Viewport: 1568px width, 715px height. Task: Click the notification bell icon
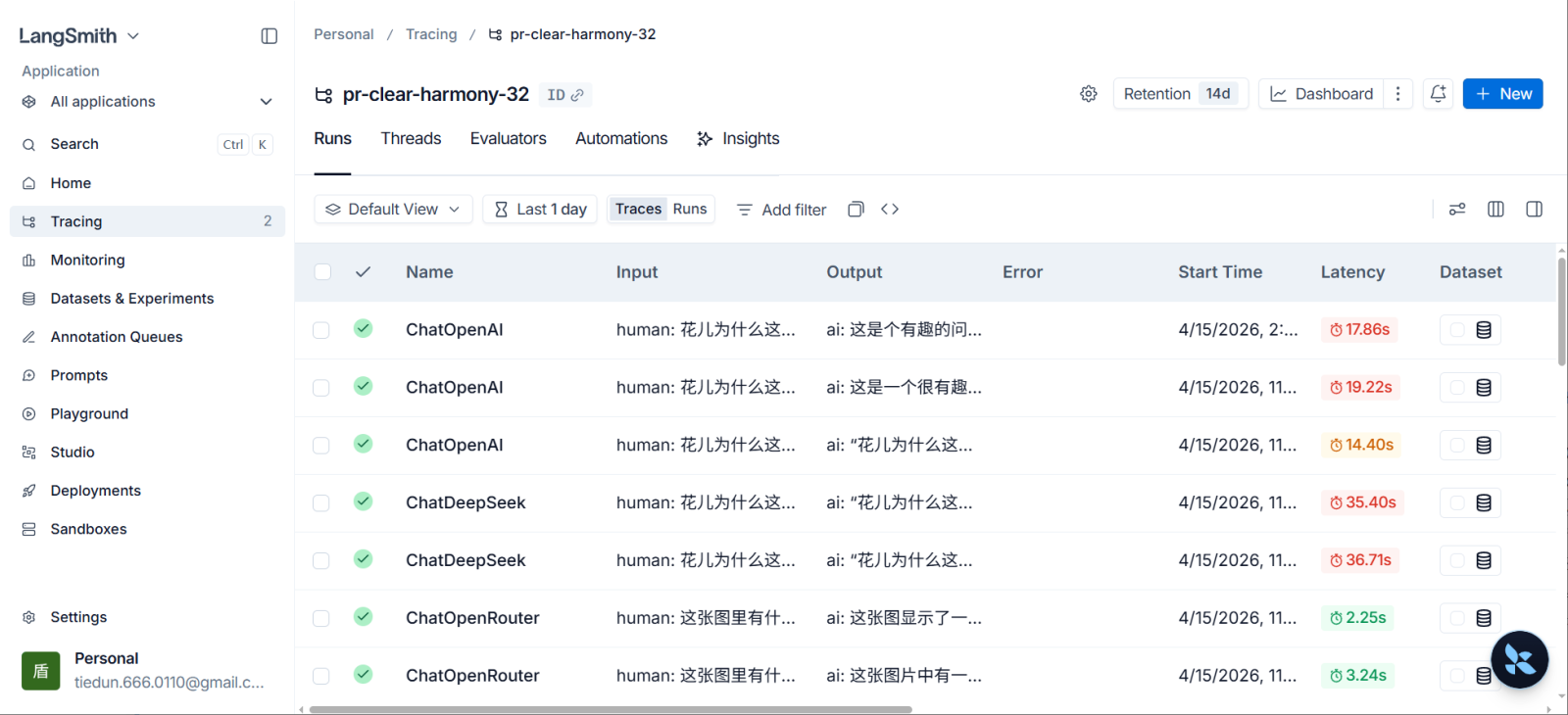[1438, 94]
